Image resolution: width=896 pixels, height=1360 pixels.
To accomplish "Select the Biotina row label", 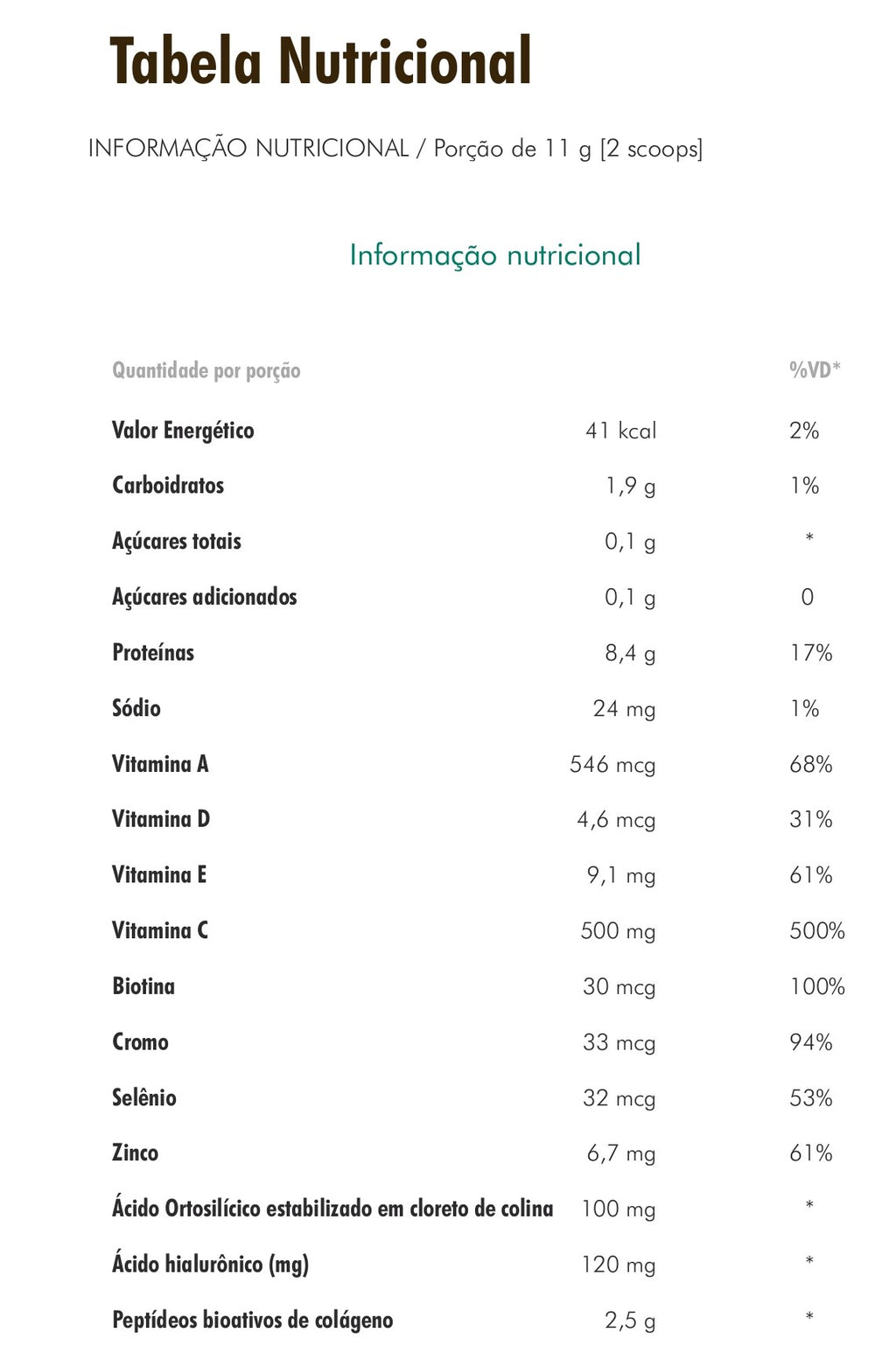I will 143,986.
